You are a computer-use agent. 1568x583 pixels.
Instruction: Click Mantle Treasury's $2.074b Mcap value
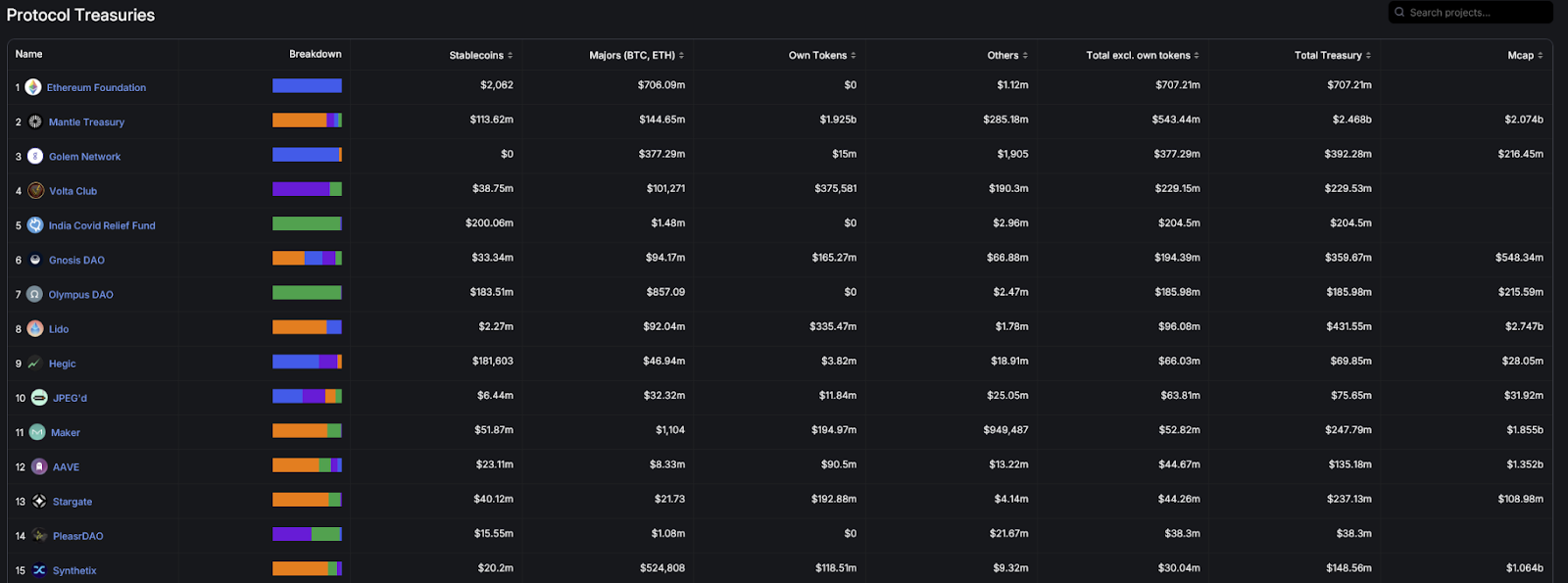pyautogui.click(x=1524, y=120)
